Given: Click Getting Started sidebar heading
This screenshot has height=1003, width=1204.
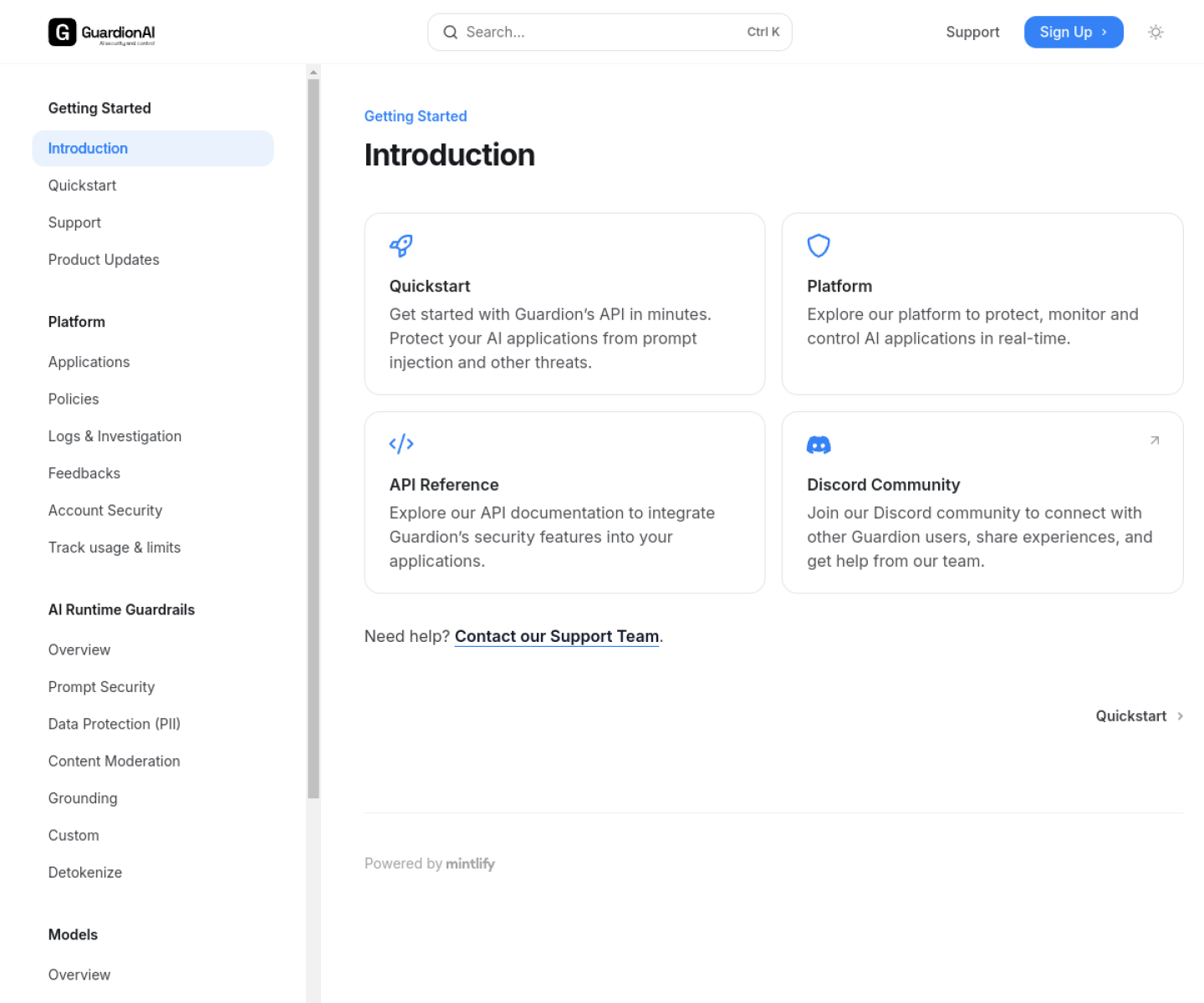Looking at the screenshot, I should point(99,108).
